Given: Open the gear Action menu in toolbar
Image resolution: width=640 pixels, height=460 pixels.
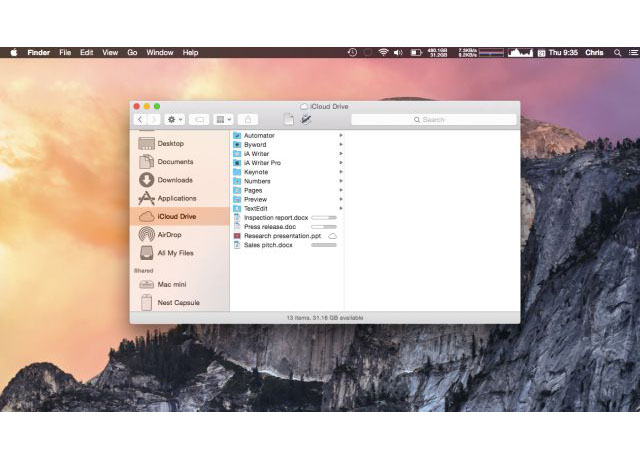Looking at the screenshot, I should (175, 120).
